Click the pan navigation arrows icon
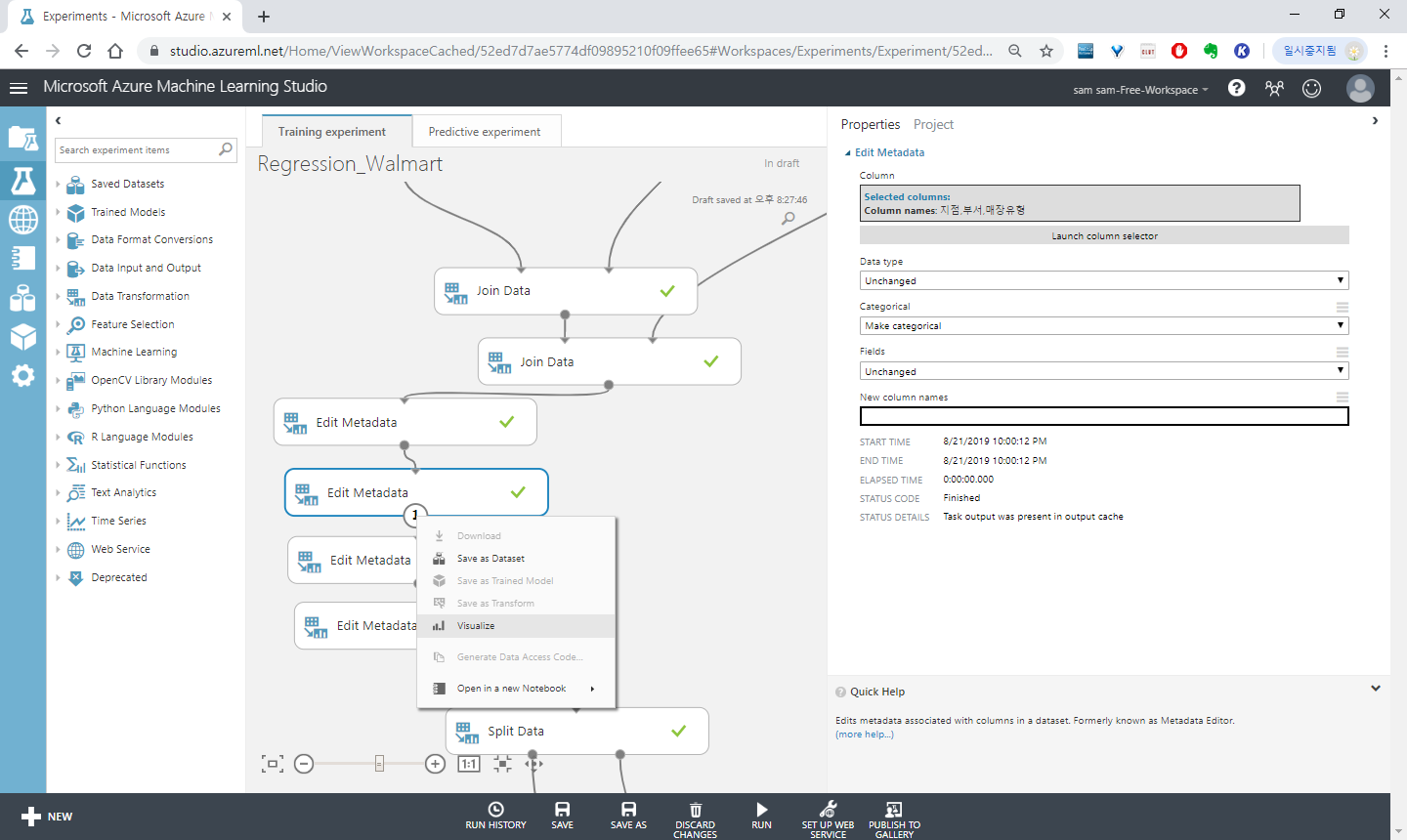 (x=533, y=764)
